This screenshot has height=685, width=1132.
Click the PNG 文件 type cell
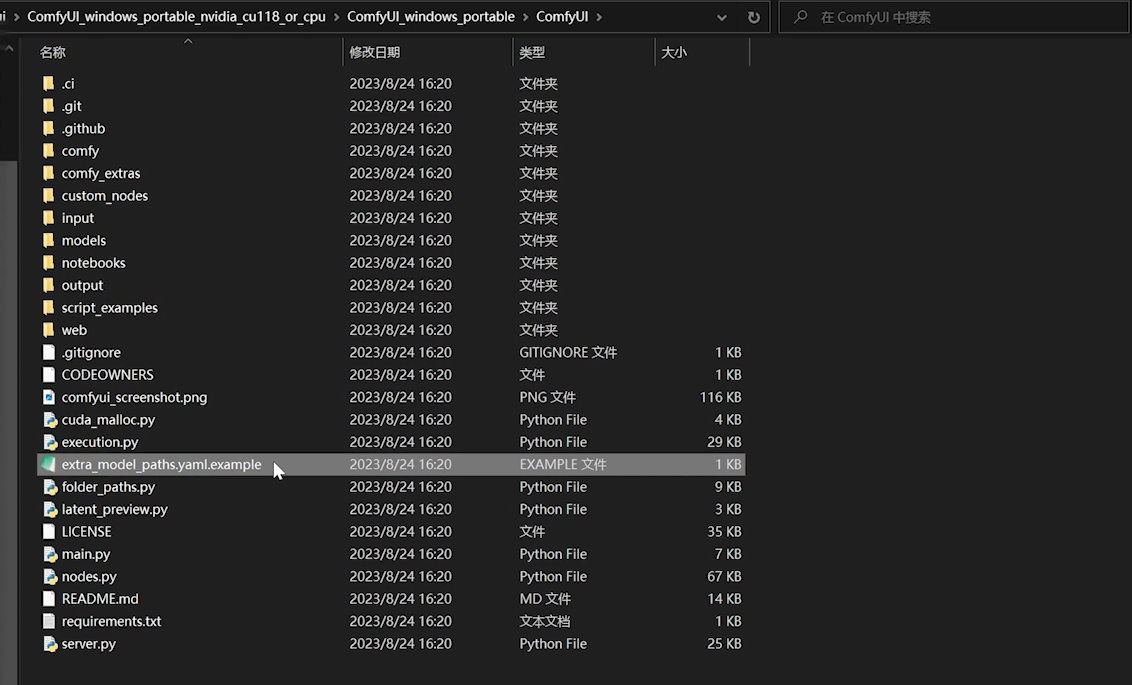click(547, 398)
